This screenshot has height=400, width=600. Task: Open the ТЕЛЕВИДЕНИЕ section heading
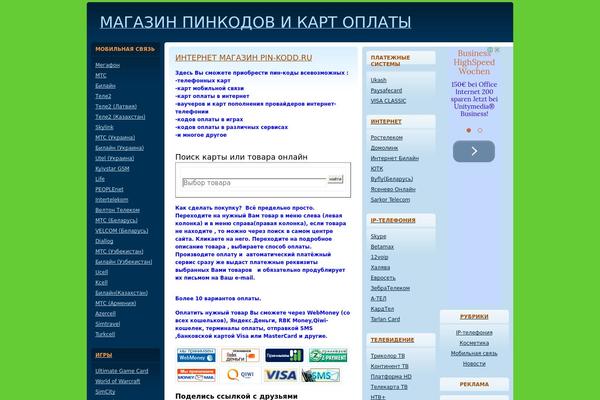coord(392,340)
